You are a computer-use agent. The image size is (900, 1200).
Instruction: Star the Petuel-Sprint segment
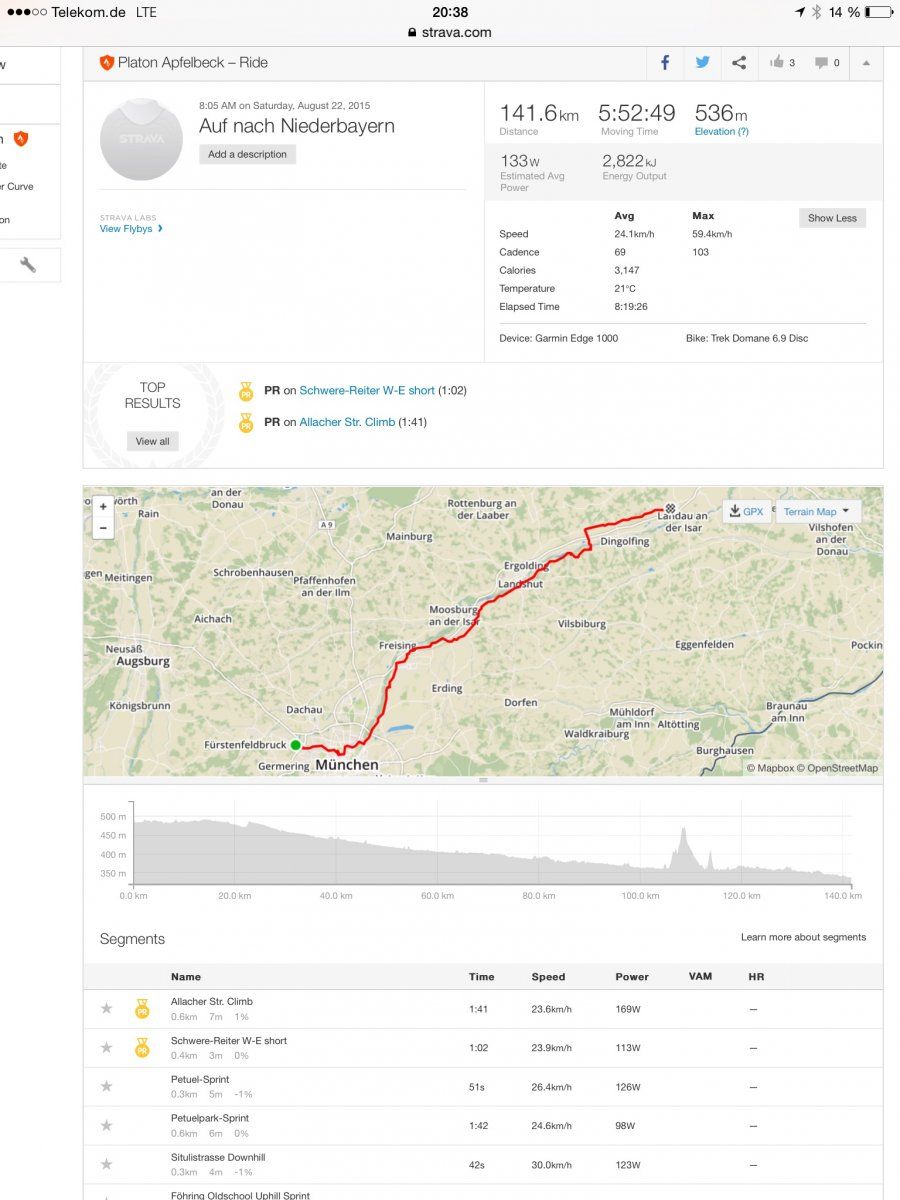click(x=107, y=1086)
